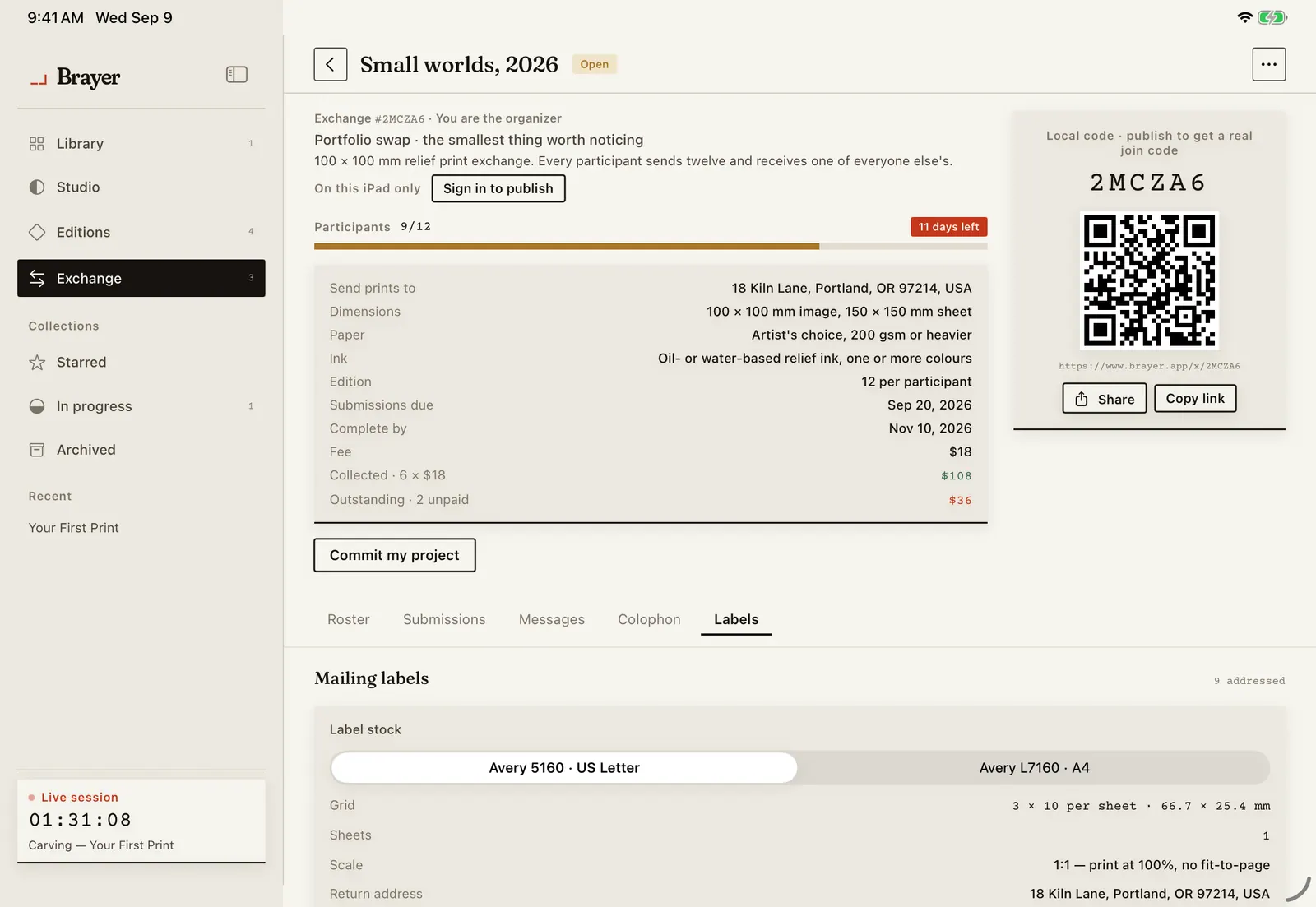
Task: View the Colophon tab
Action: coord(649,619)
